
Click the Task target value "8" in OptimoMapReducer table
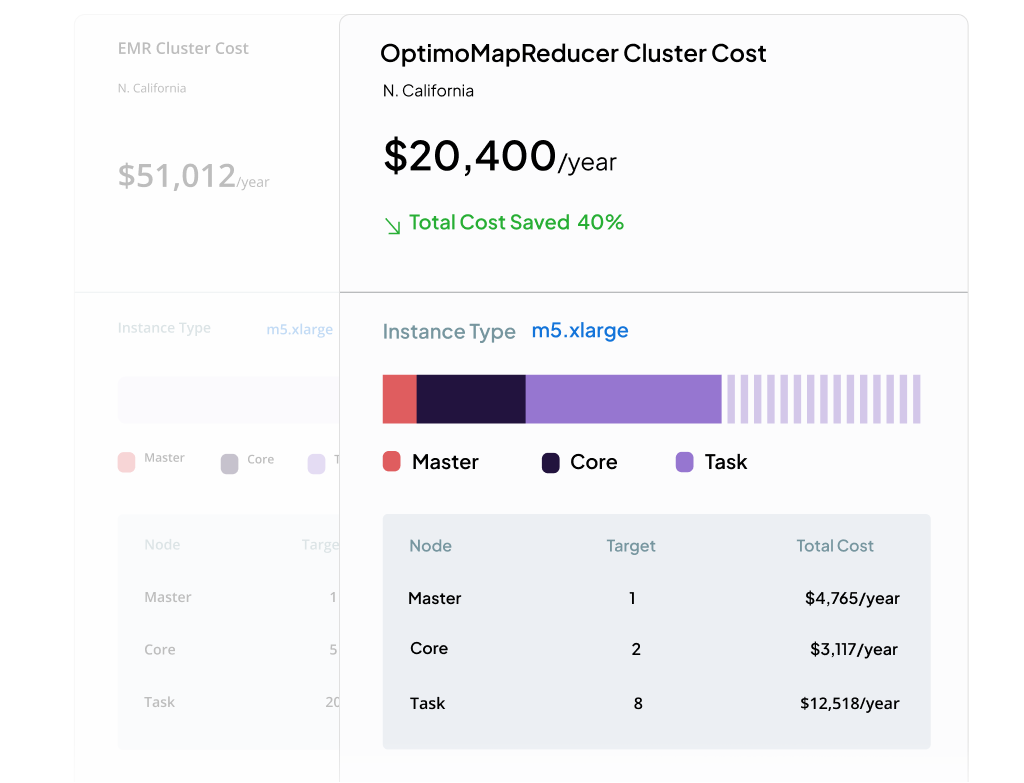[x=638, y=703]
